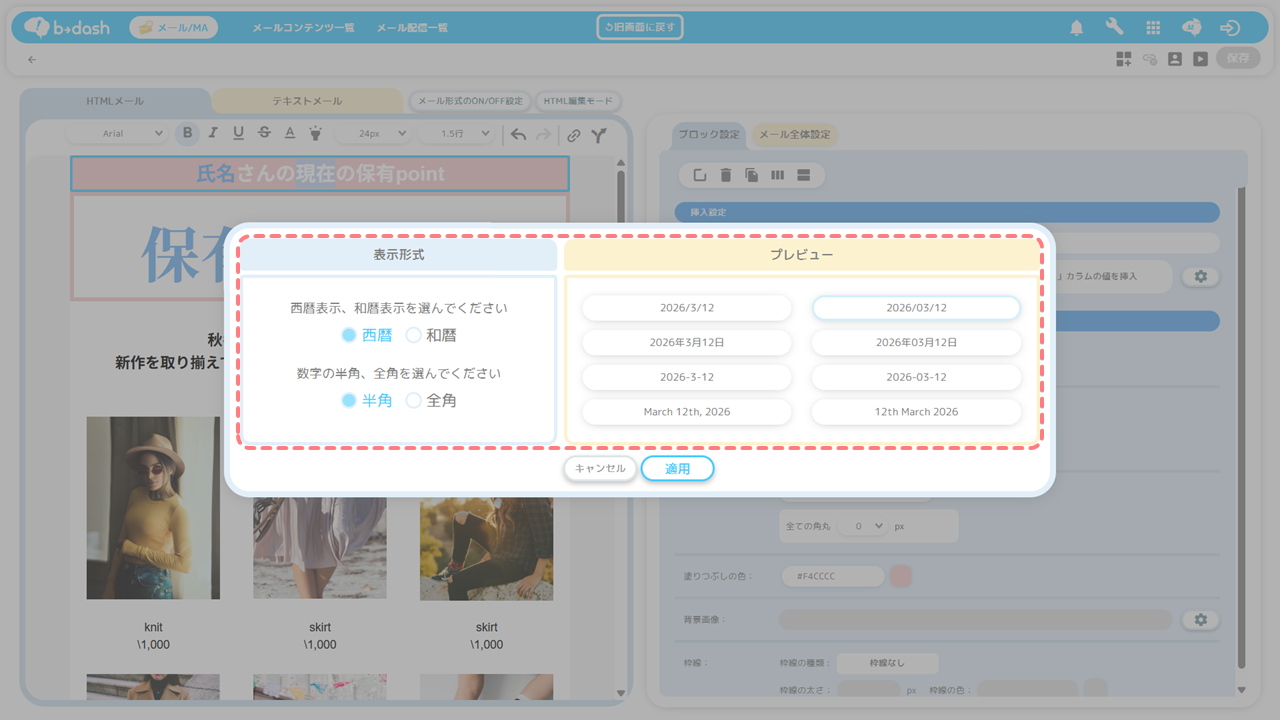This screenshot has height=720, width=1280.
Task: Click the notification bell icon
Action: point(1076,28)
